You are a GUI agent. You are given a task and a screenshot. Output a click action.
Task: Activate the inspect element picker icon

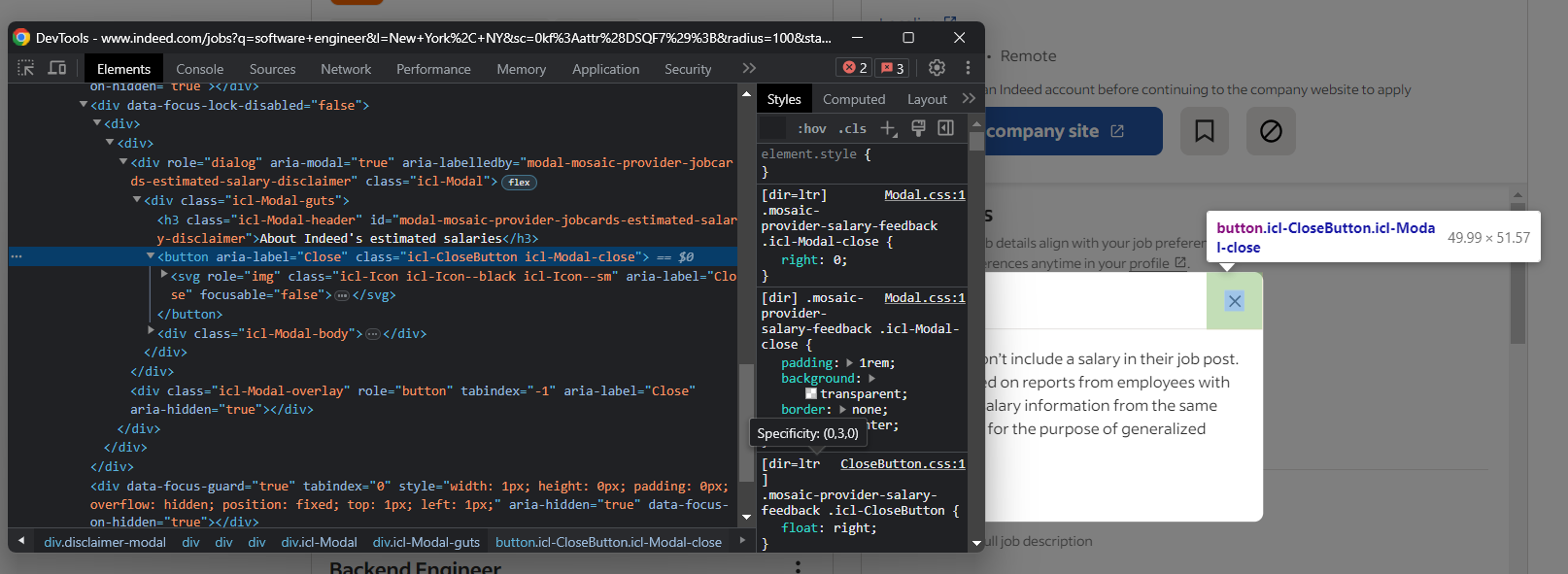[26, 68]
